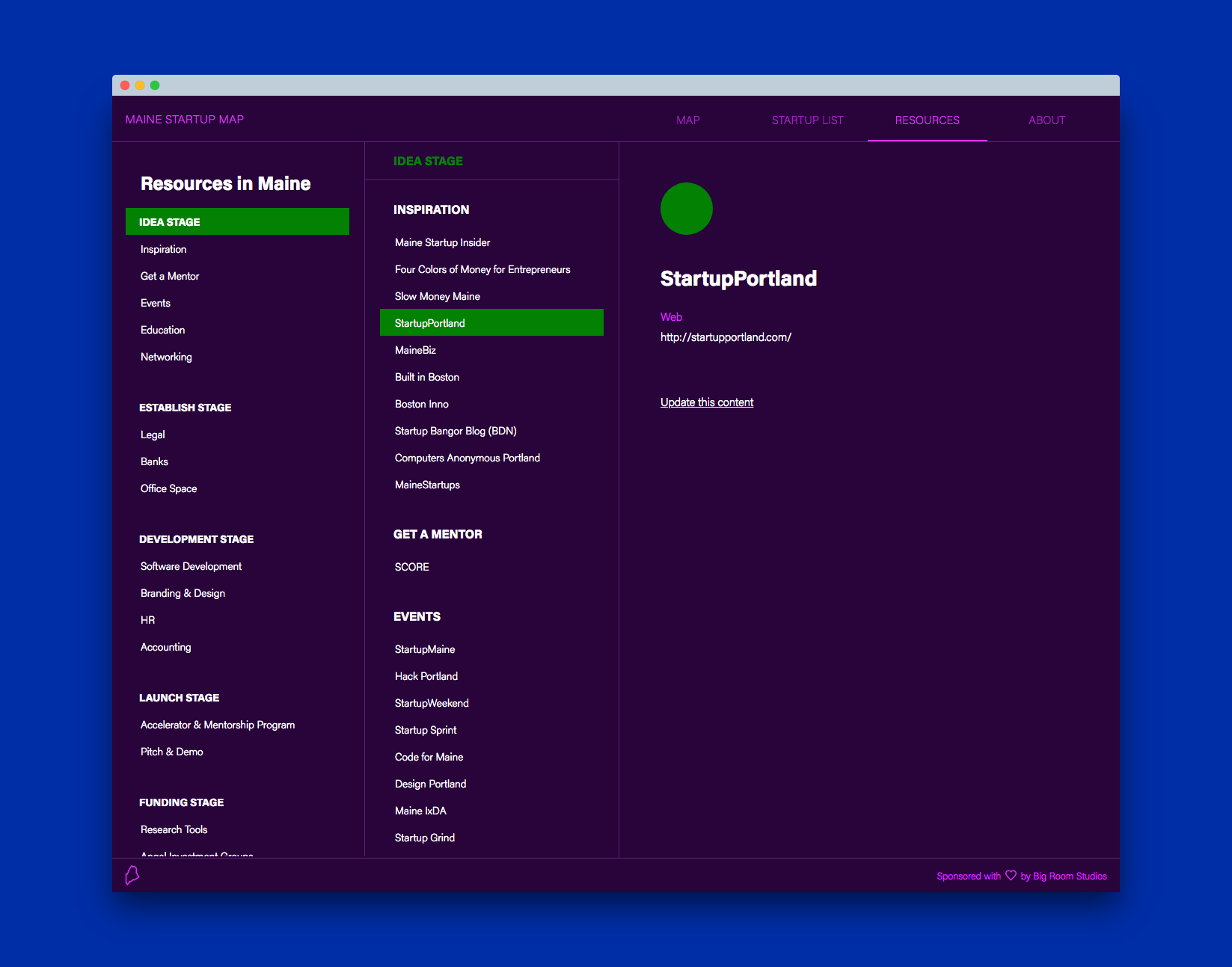Image resolution: width=1232 pixels, height=967 pixels.
Task: Click the Update this content link
Action: 707,402
